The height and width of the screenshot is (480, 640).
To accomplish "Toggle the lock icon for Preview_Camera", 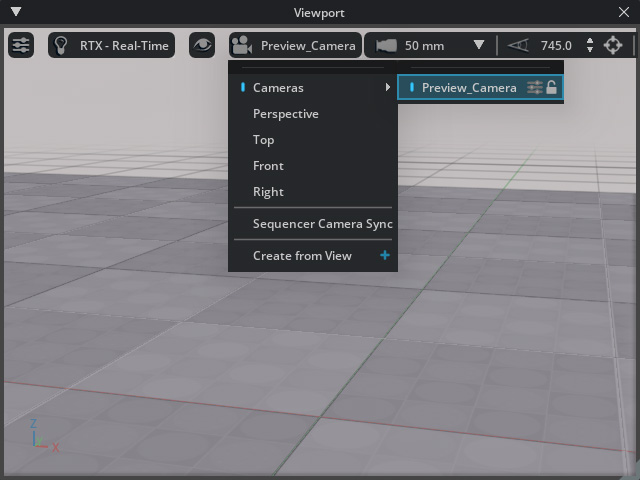I will click(x=552, y=88).
